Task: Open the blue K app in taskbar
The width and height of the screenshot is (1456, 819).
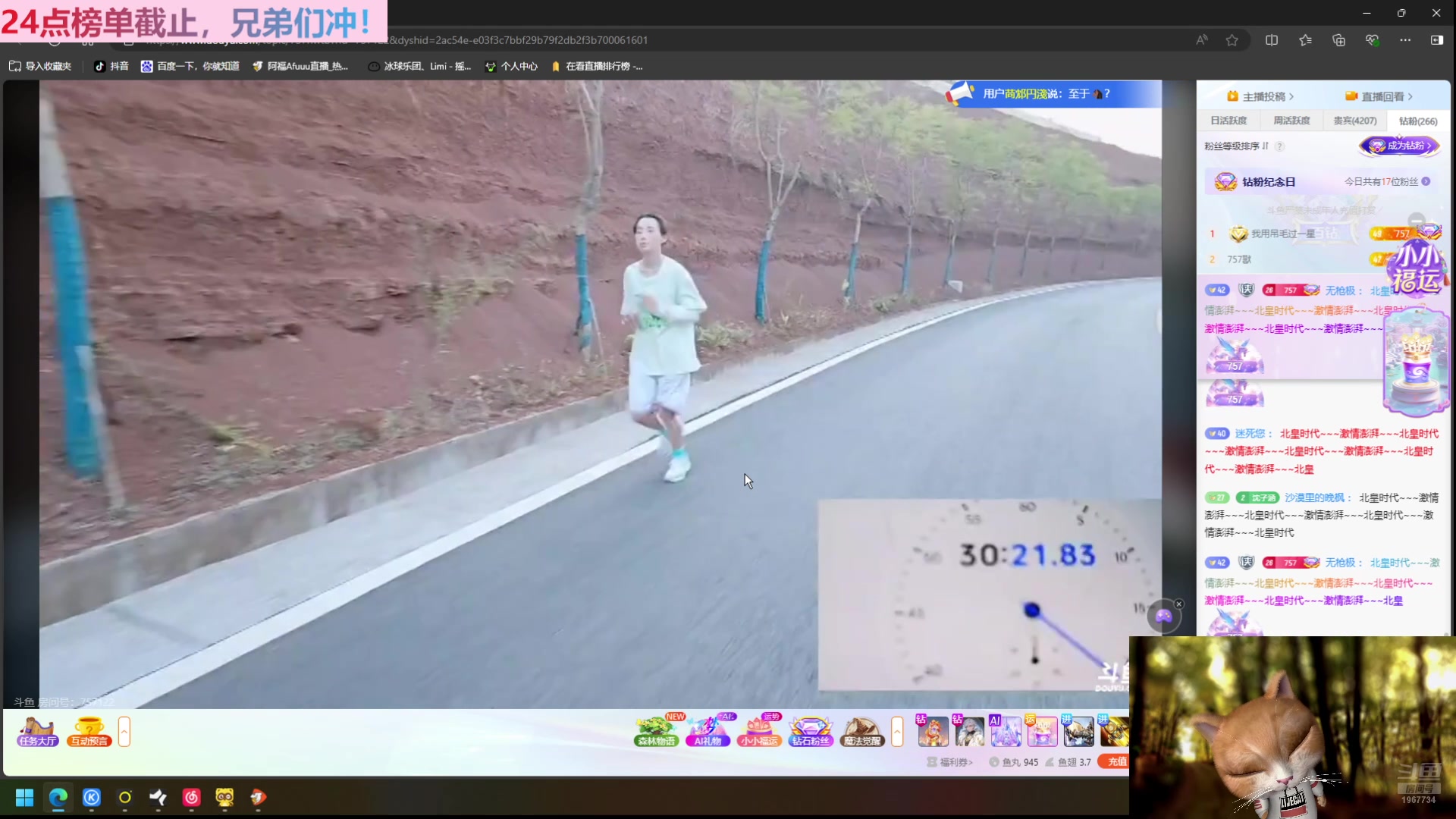Action: point(92,798)
